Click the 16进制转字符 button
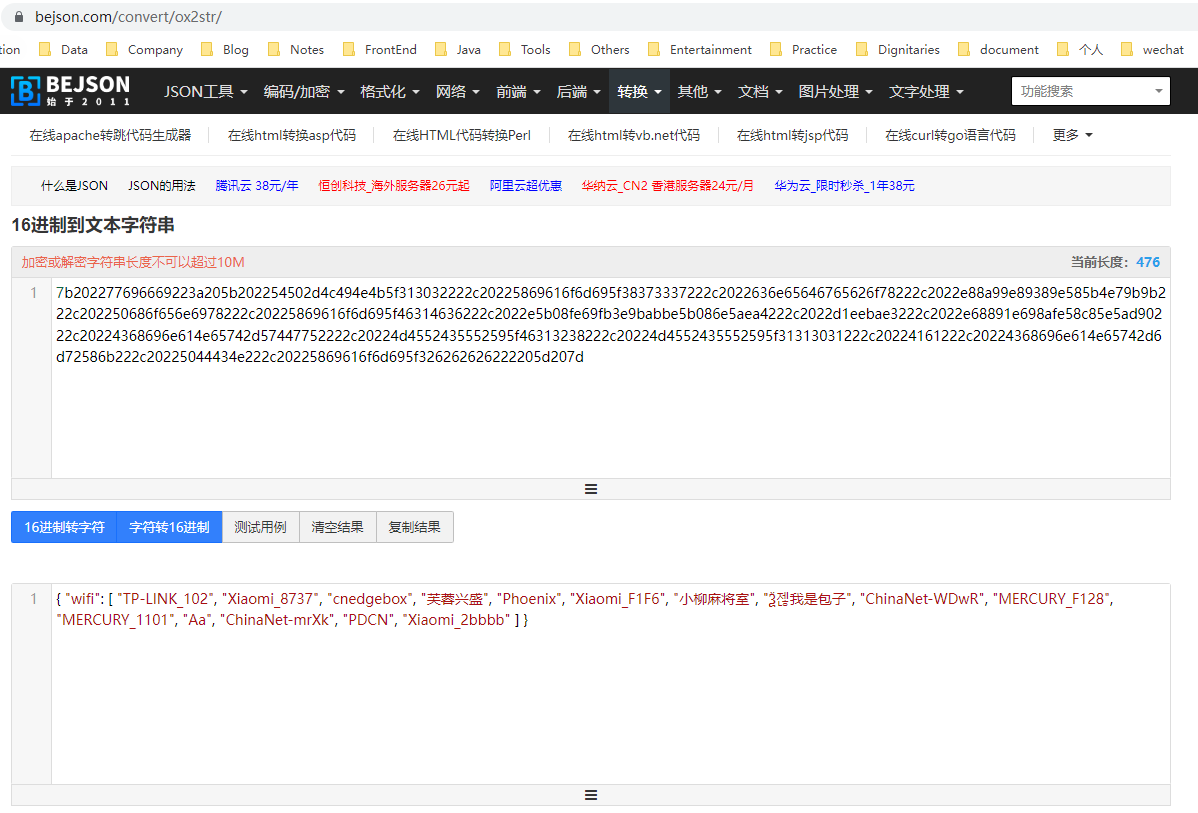The height and width of the screenshot is (813, 1198). point(62,527)
